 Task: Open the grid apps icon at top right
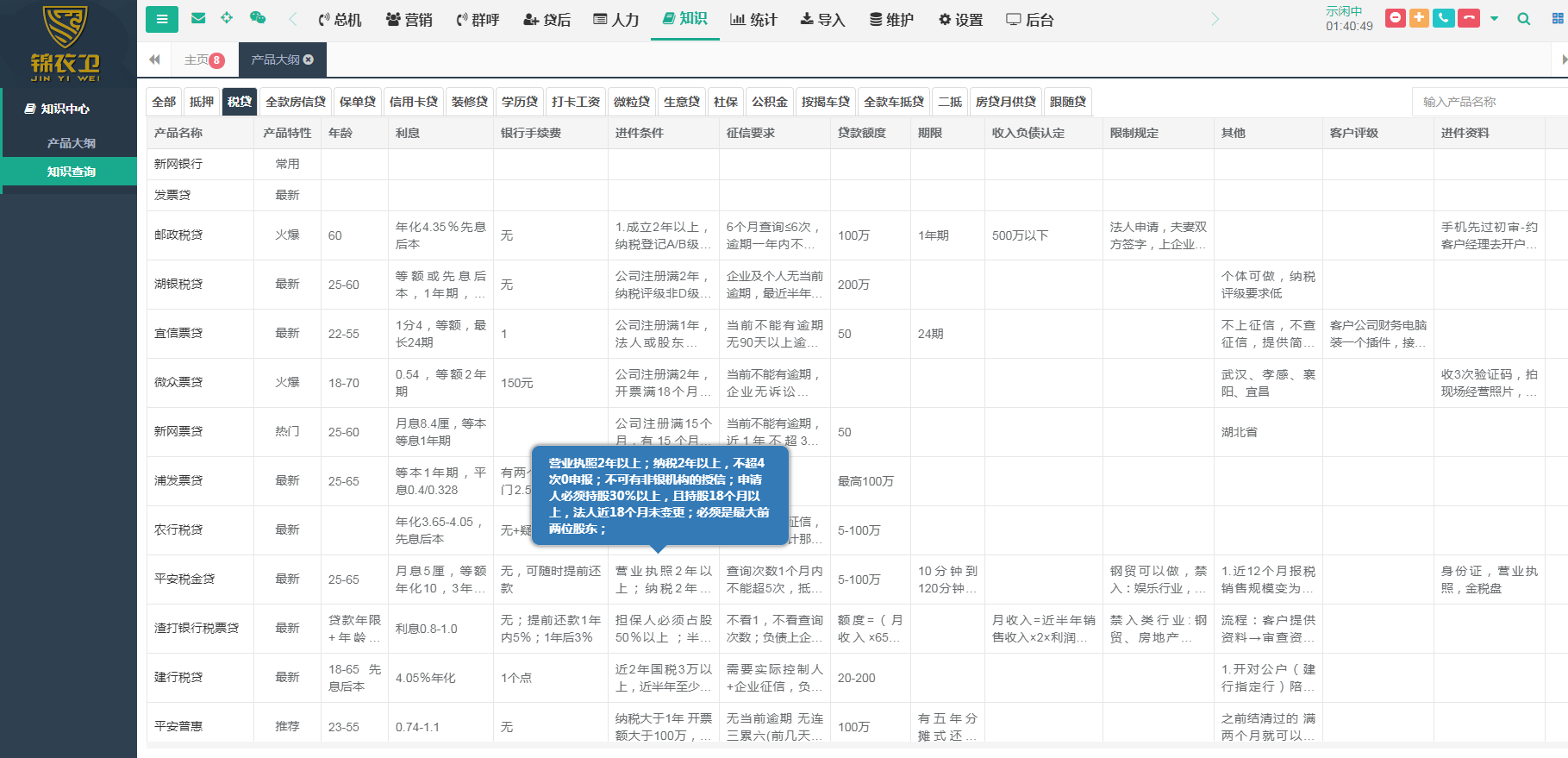(1557, 19)
